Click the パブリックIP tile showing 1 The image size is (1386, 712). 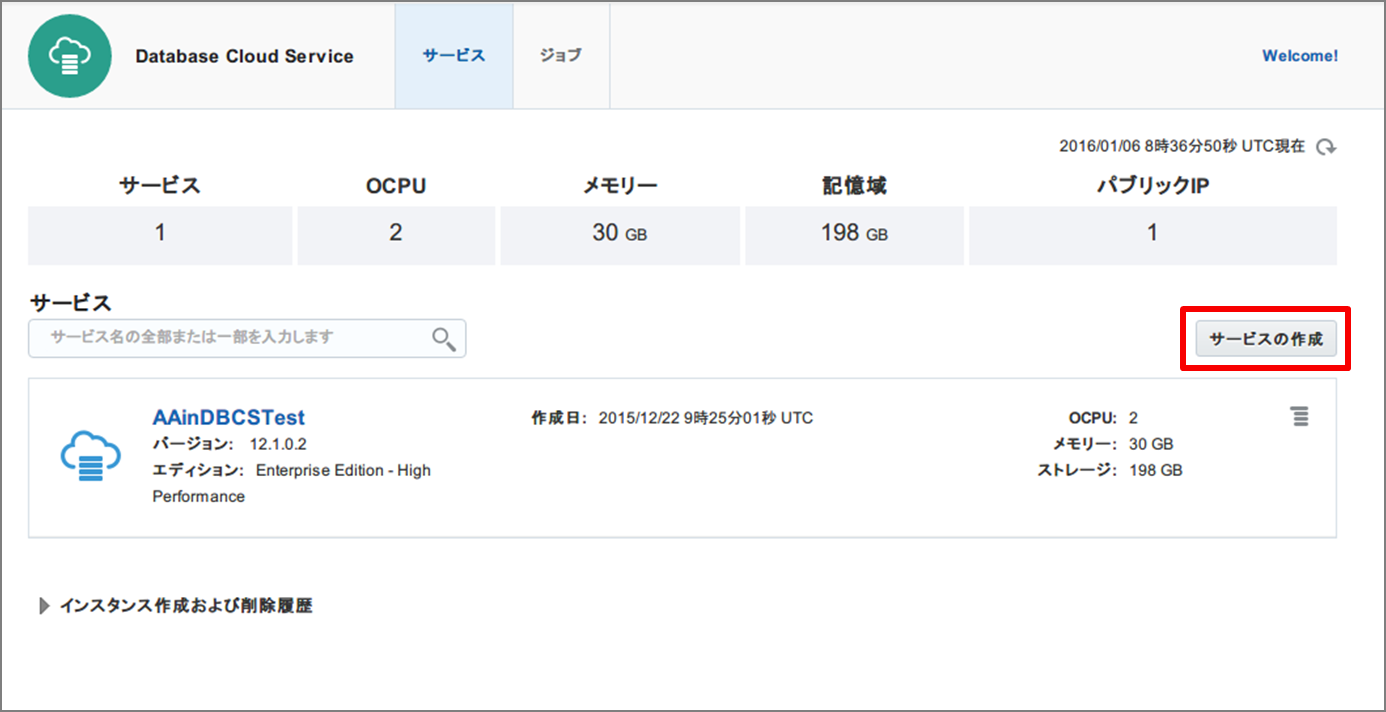[x=1153, y=235]
